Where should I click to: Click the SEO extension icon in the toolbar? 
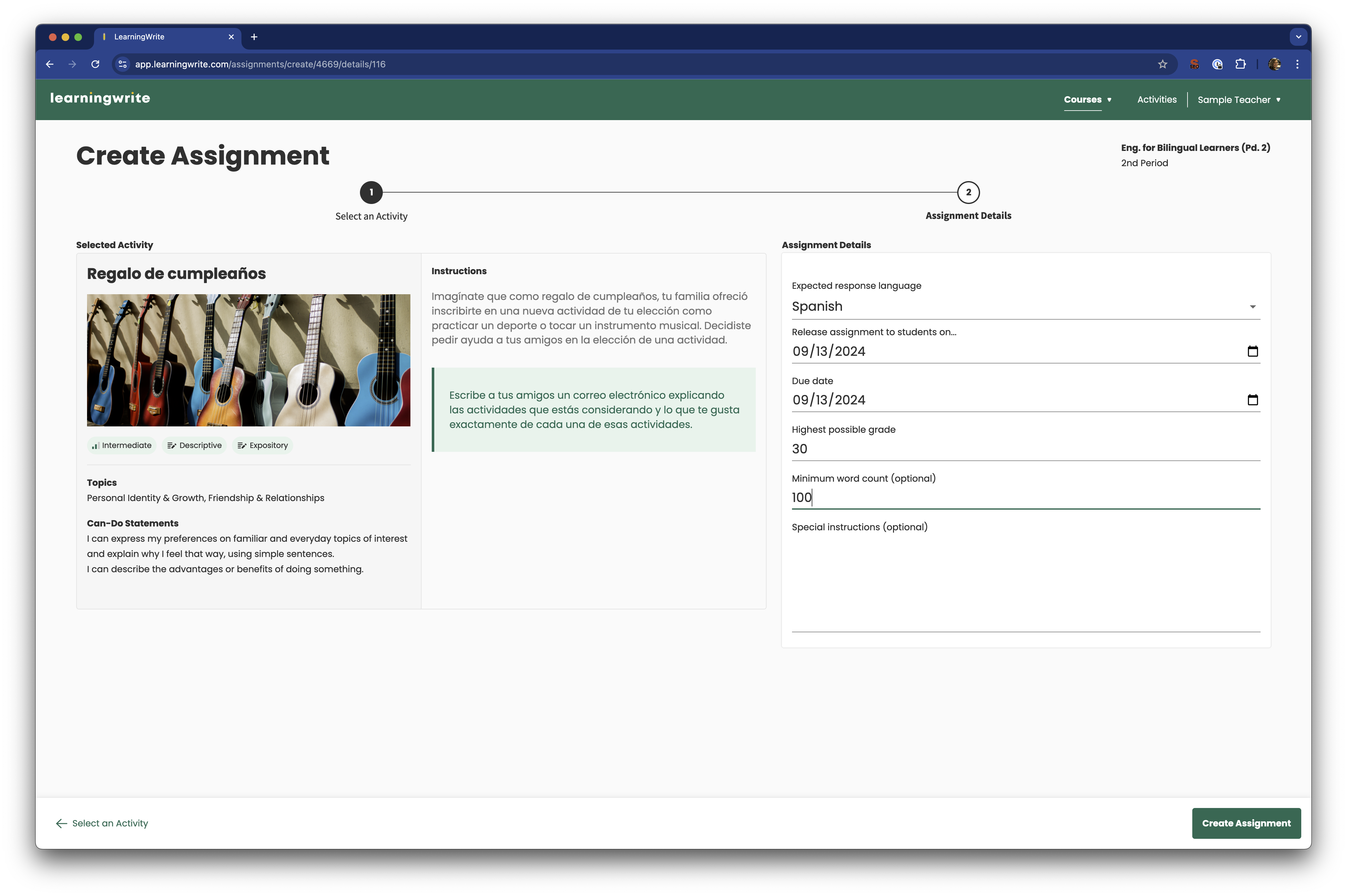(1194, 64)
